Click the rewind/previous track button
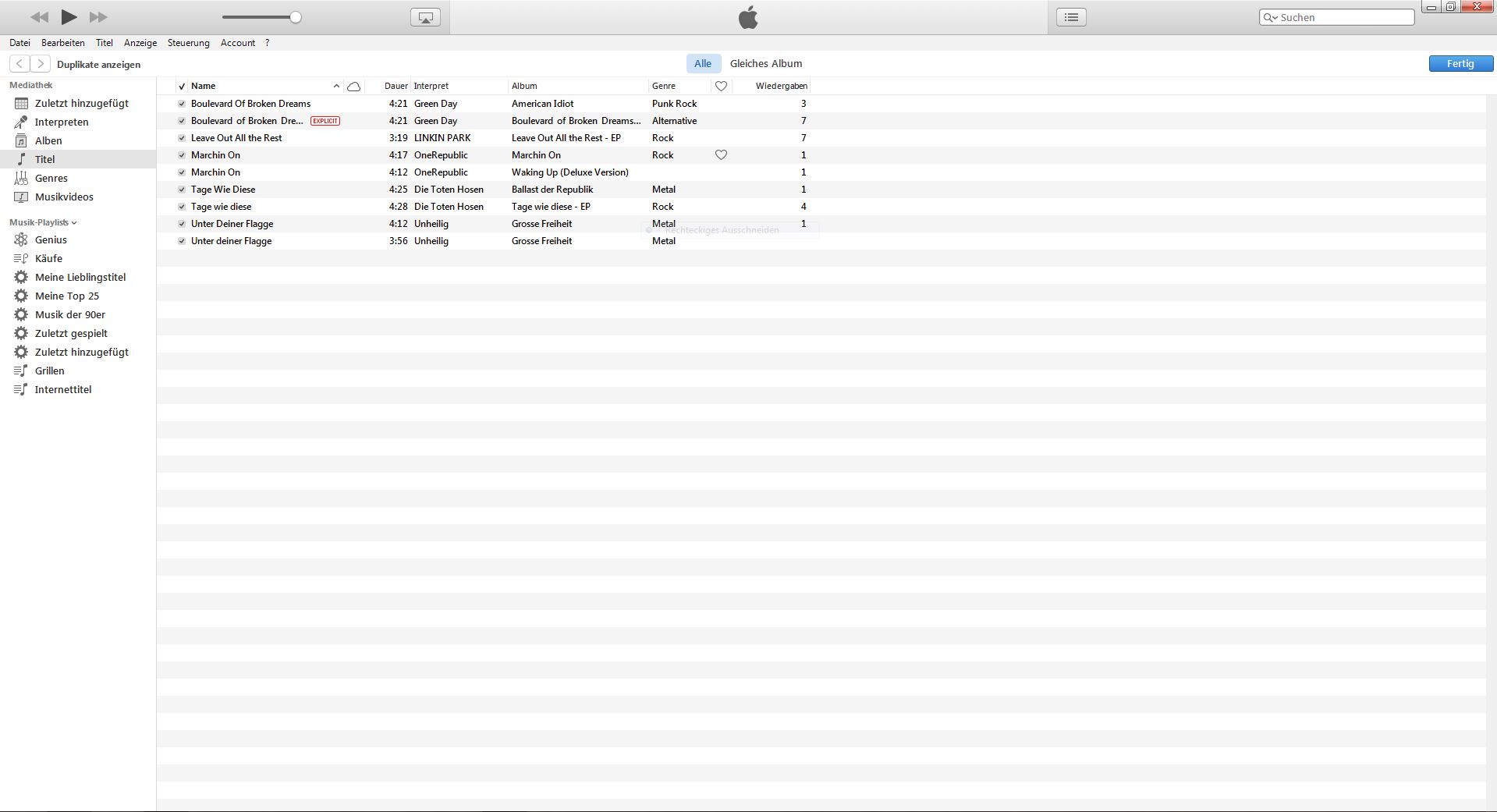Viewport: 1497px width, 812px height. (40, 17)
